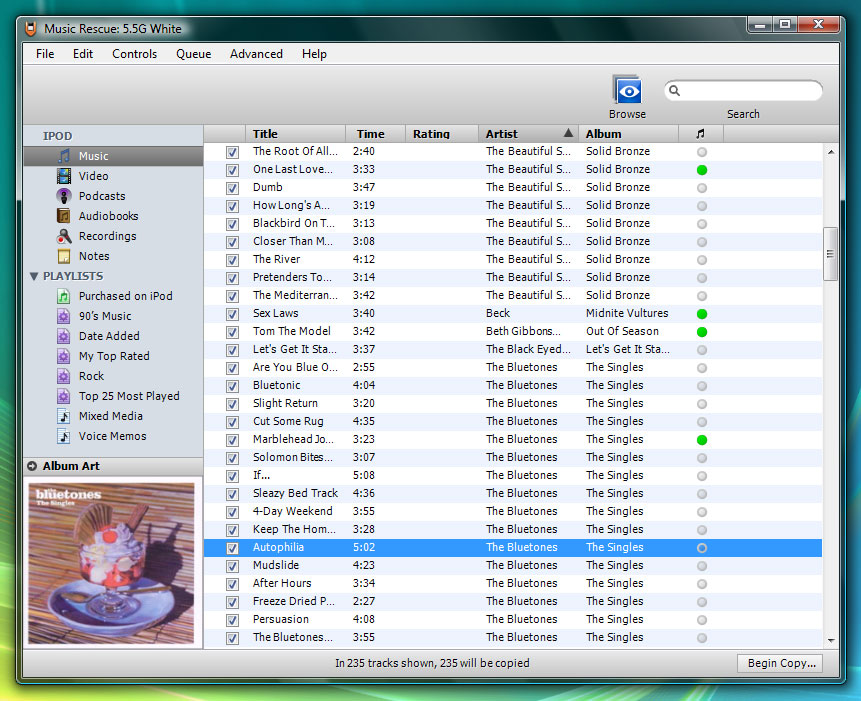Toggle checkbox for Persuasion
Screen dimensions: 861x701
232,620
